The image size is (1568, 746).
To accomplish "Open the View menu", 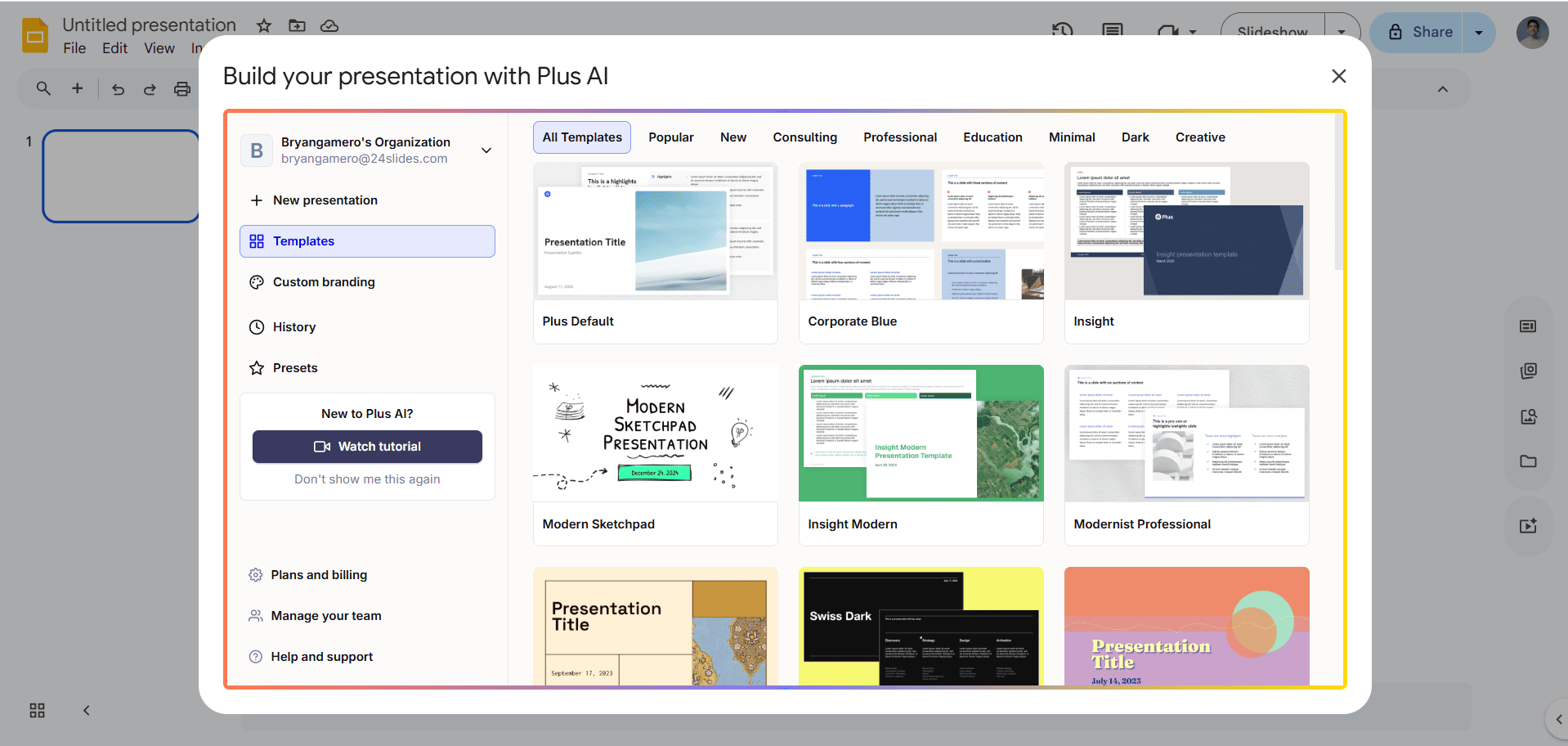I will click(x=159, y=48).
